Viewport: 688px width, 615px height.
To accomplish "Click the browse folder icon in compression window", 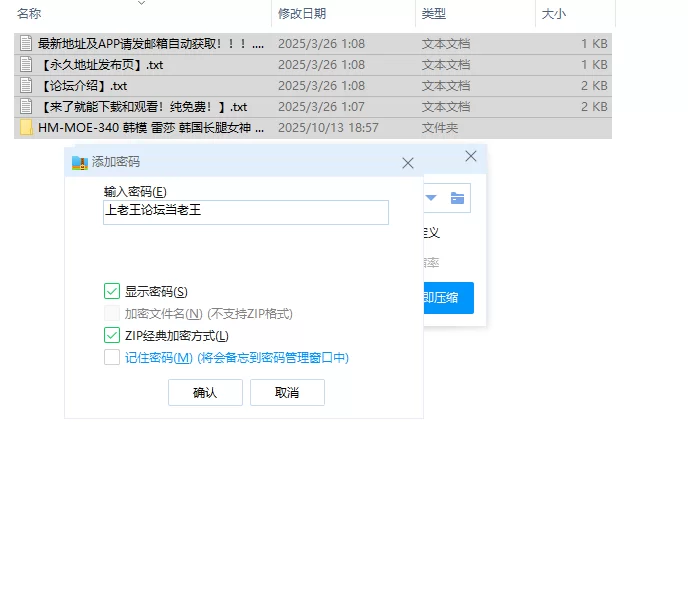I will [x=457, y=198].
